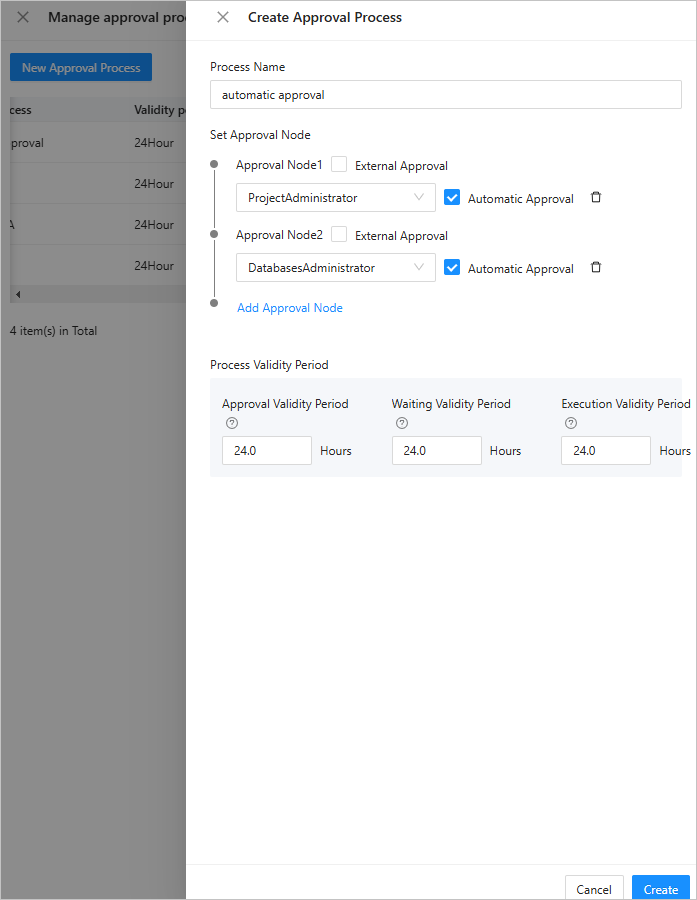This screenshot has width=697, height=900.
Task: Enable External Approval for Approval Node1
Action: (x=340, y=165)
